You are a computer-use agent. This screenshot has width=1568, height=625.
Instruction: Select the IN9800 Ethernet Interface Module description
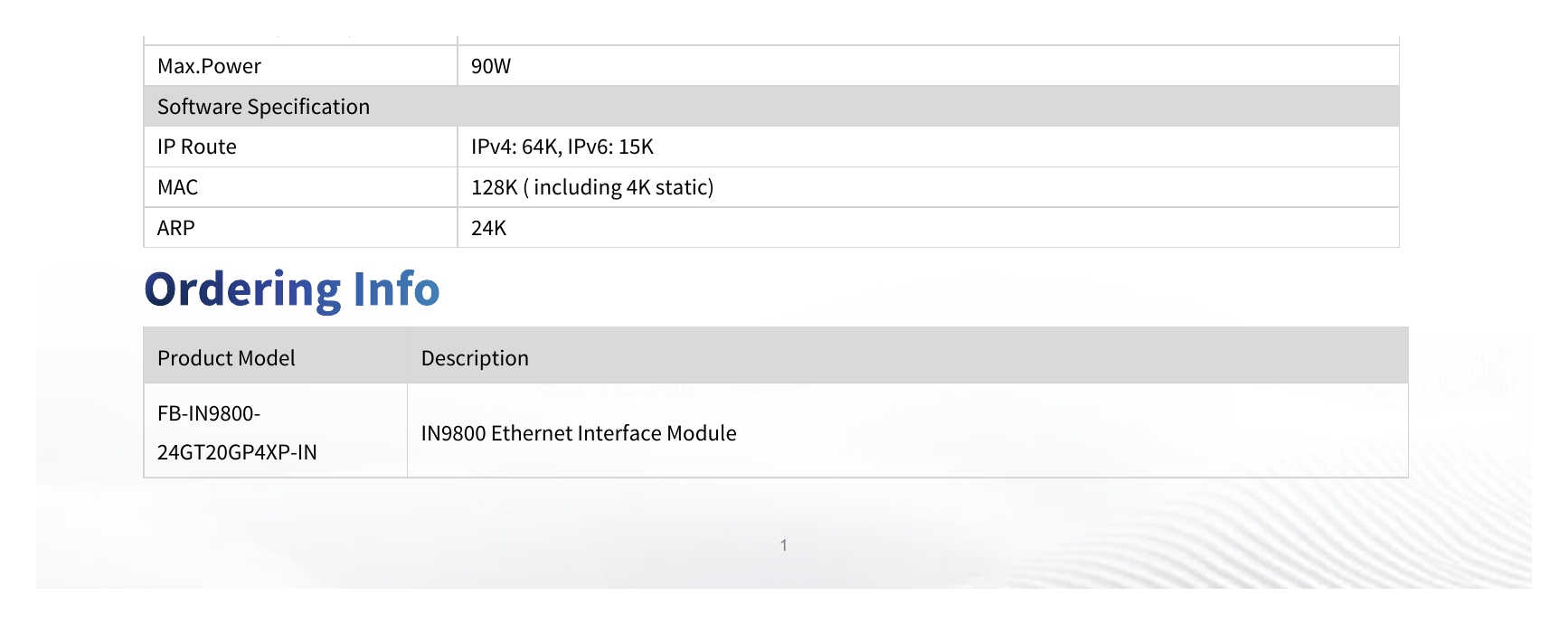pyautogui.click(x=579, y=433)
